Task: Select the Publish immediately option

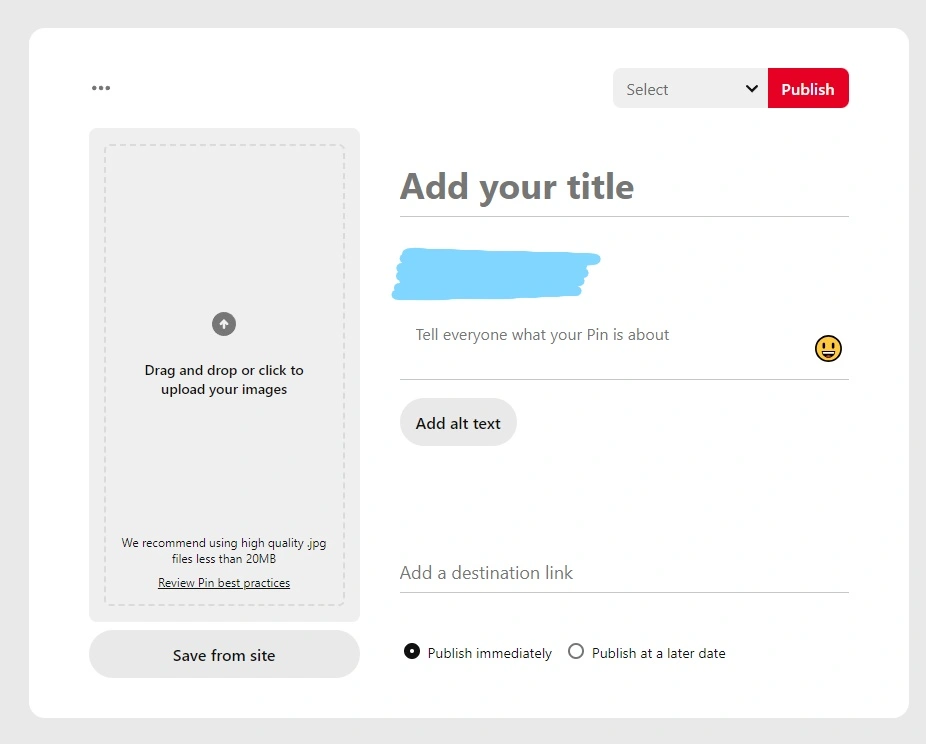Action: pos(411,651)
